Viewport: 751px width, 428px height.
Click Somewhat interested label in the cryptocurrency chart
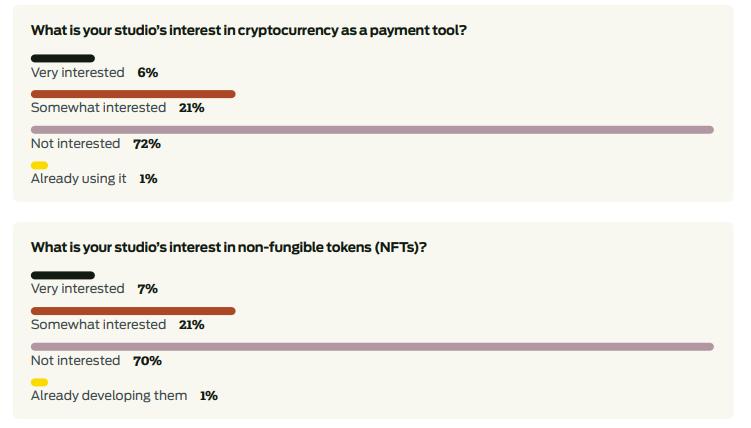[x=98, y=108]
